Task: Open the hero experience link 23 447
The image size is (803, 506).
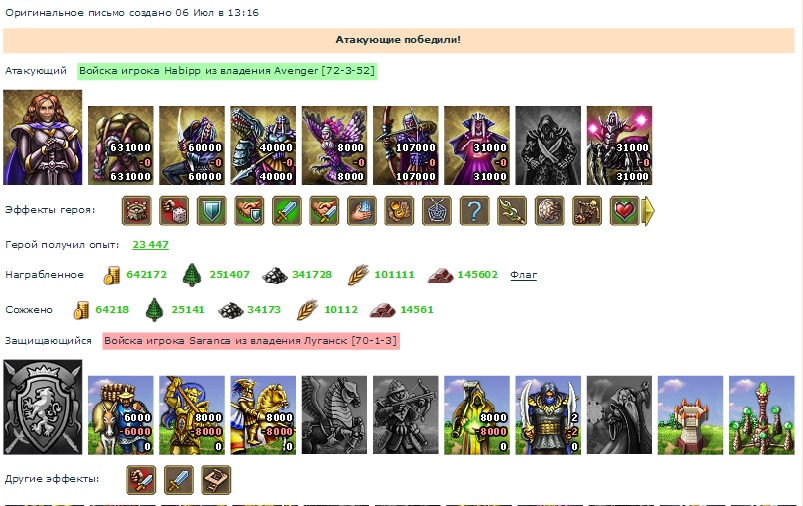Action: pos(150,245)
